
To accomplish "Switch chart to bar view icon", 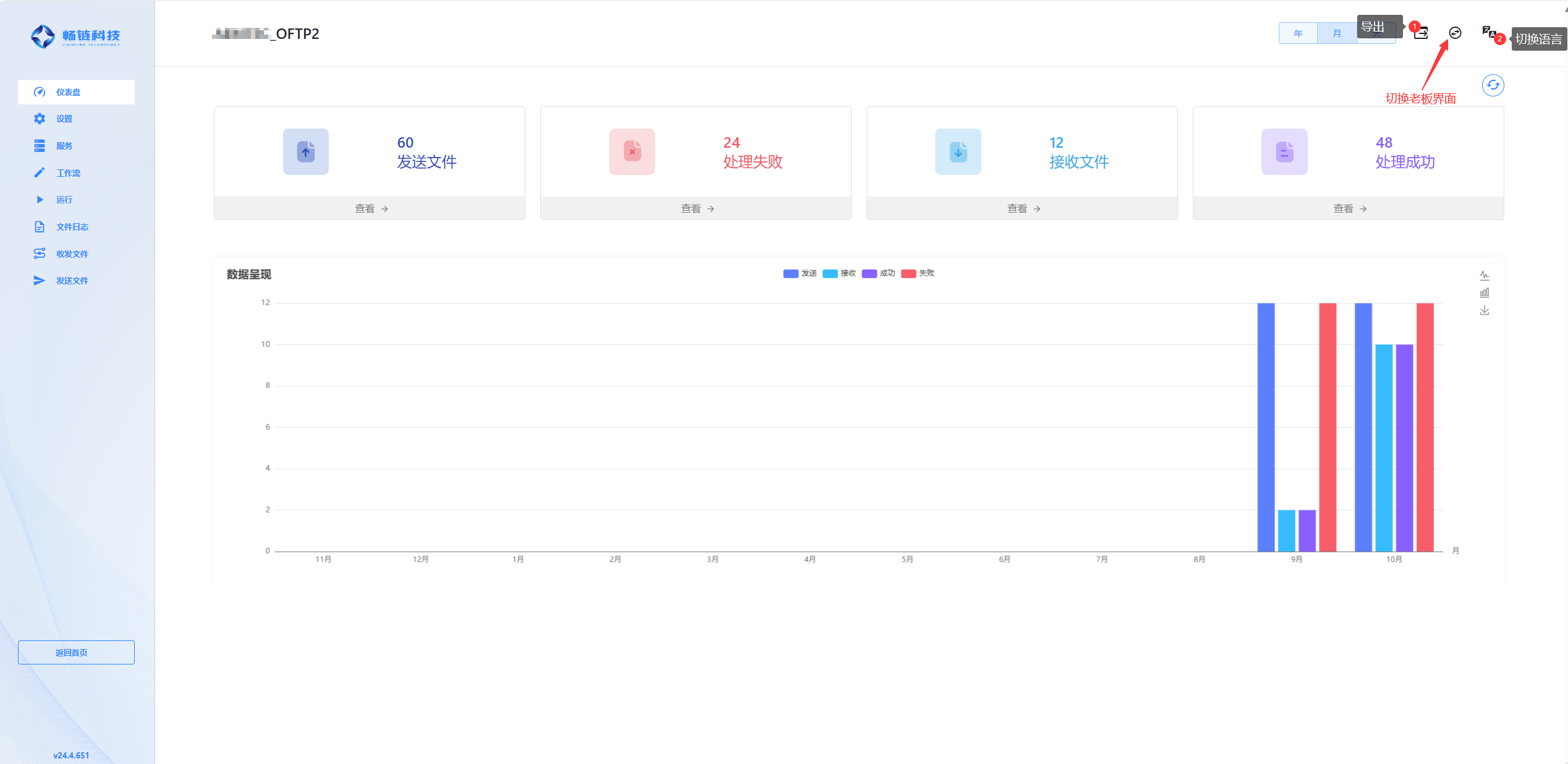I will 1484,293.
